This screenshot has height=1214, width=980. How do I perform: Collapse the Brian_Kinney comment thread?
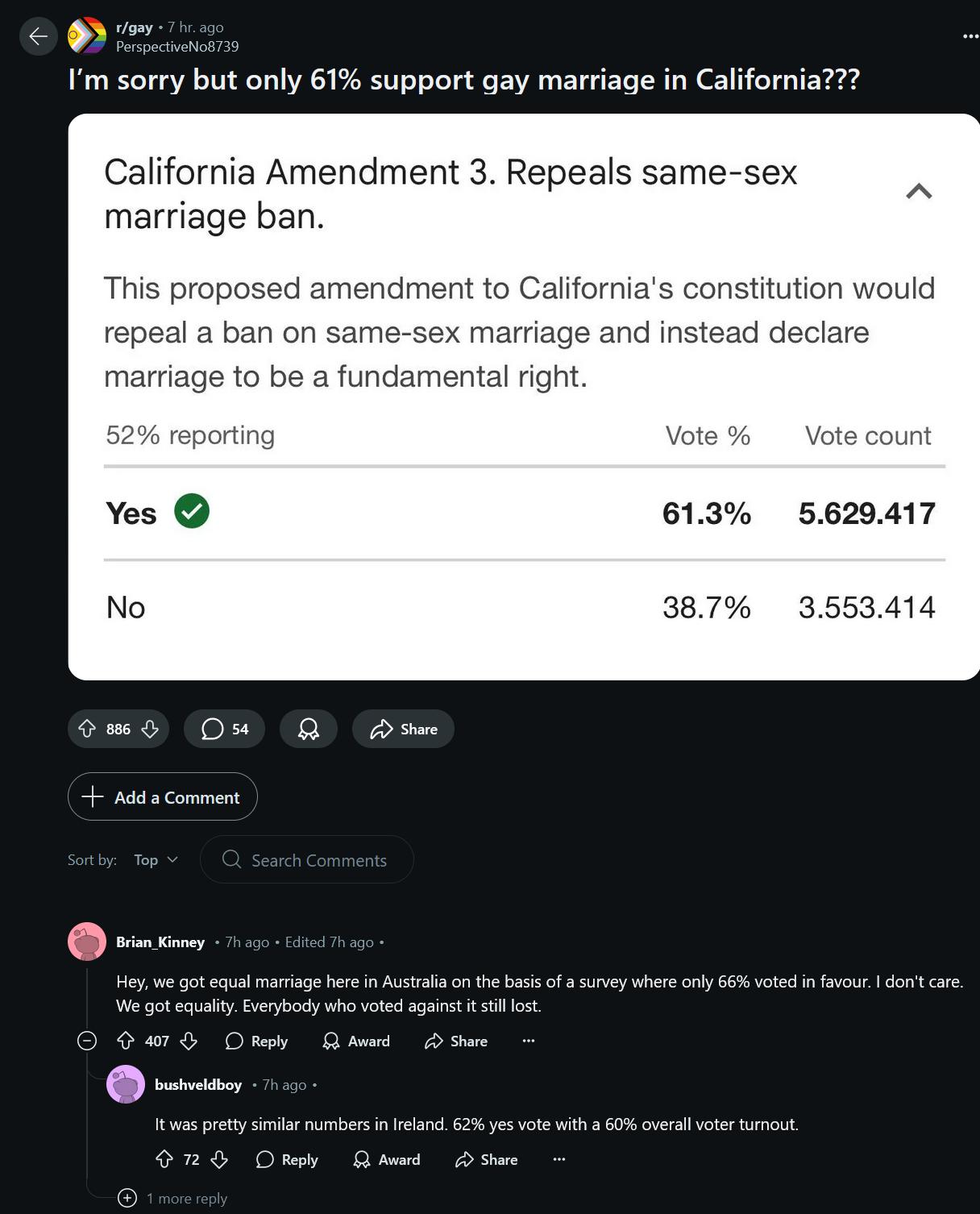click(87, 1041)
